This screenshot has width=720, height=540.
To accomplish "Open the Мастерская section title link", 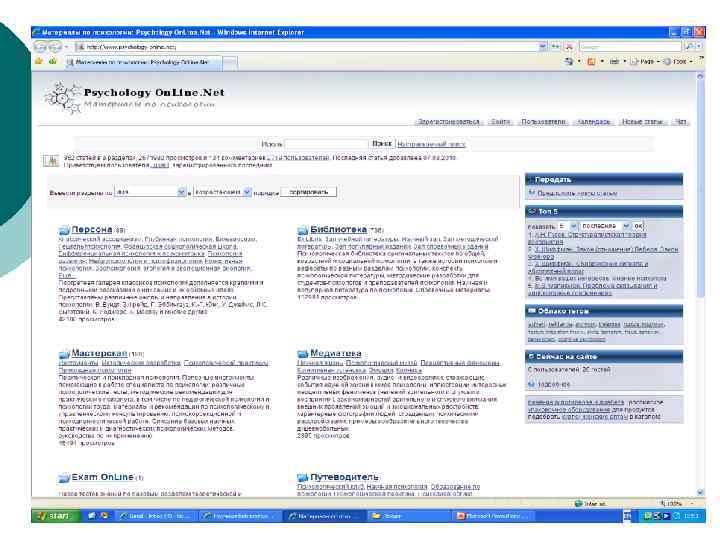I will (x=99, y=353).
